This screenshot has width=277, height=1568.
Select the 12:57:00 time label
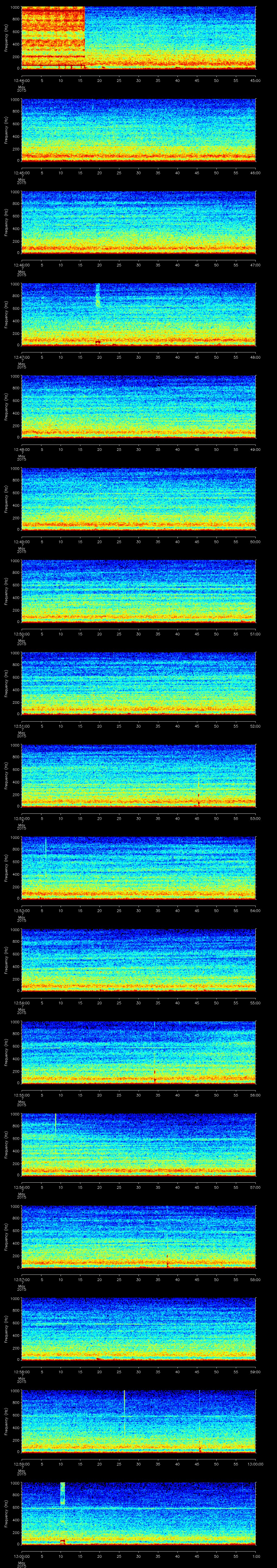coord(21,1279)
